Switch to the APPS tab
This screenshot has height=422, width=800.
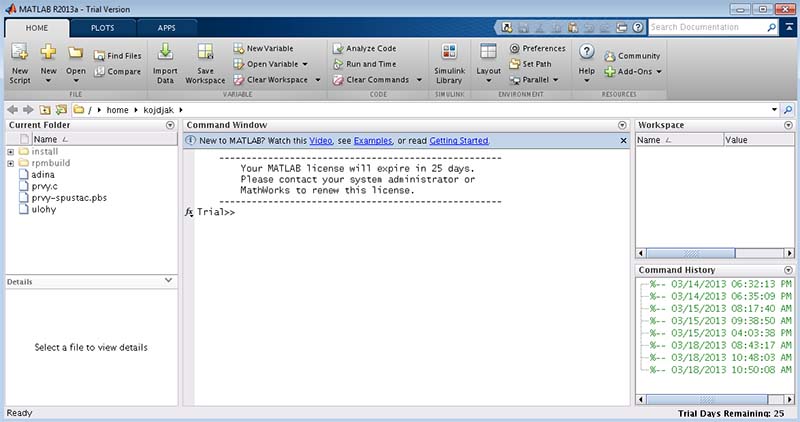click(165, 28)
